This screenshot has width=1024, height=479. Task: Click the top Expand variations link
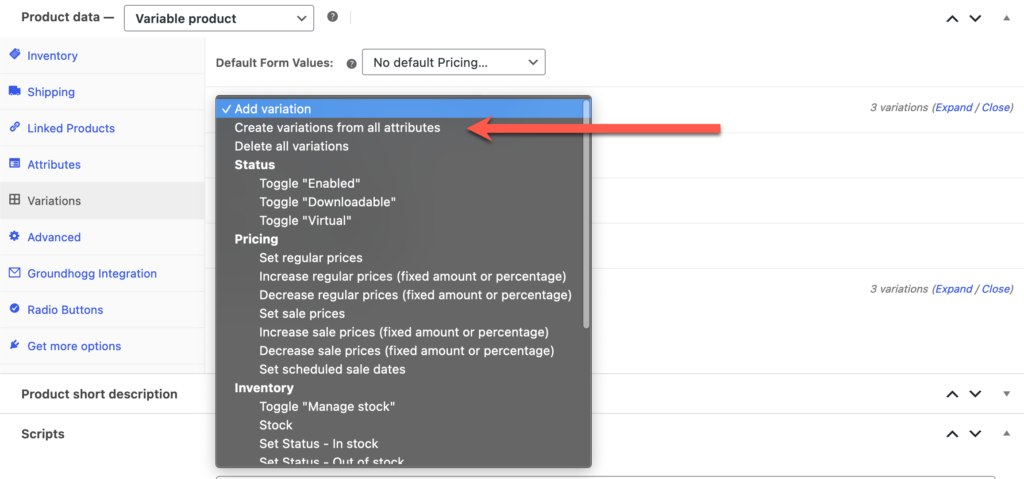[x=953, y=108]
